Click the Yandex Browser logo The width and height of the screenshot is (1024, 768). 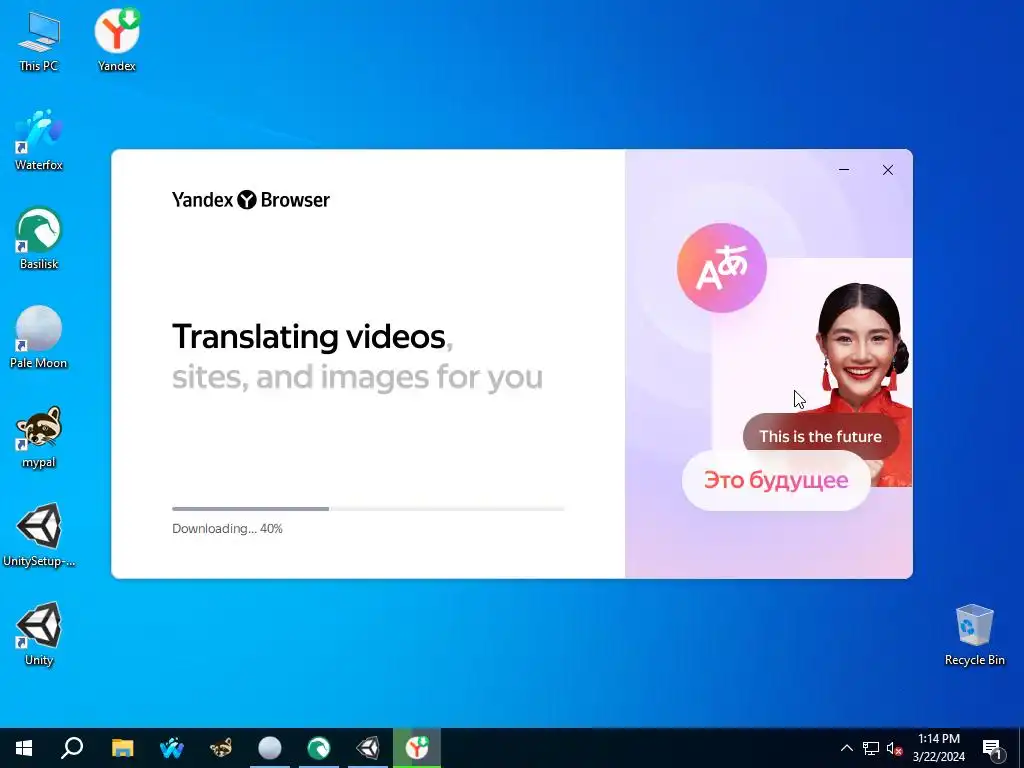(x=251, y=200)
